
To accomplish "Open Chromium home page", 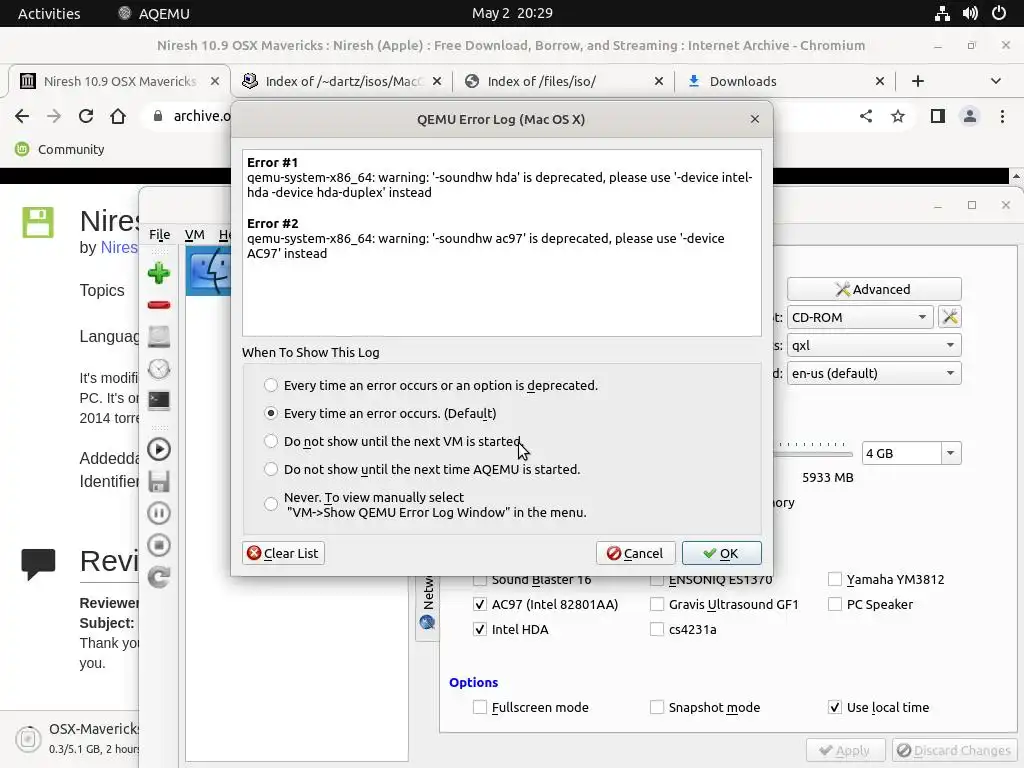I will (118, 116).
